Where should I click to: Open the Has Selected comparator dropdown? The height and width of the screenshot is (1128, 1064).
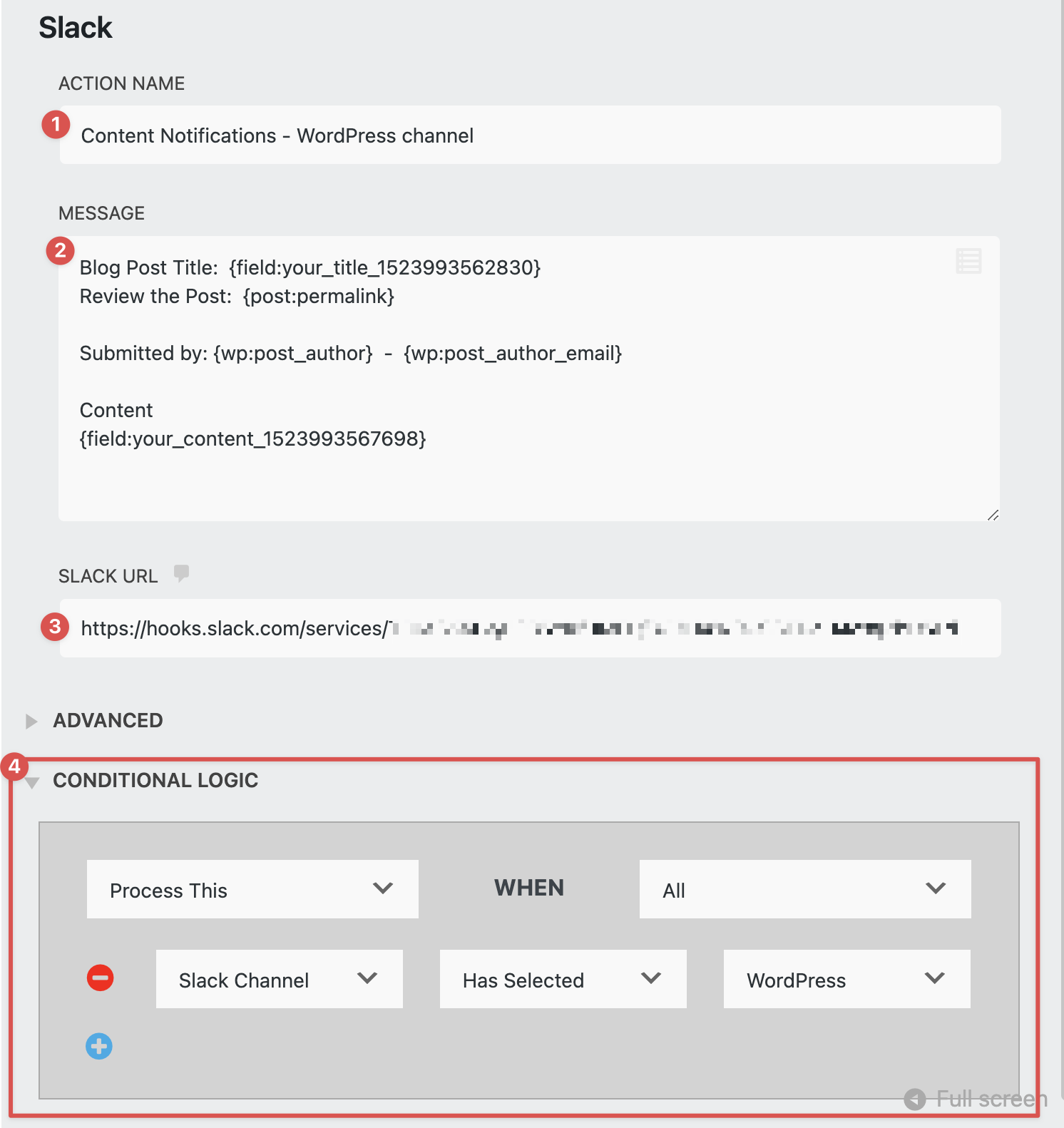point(563,979)
